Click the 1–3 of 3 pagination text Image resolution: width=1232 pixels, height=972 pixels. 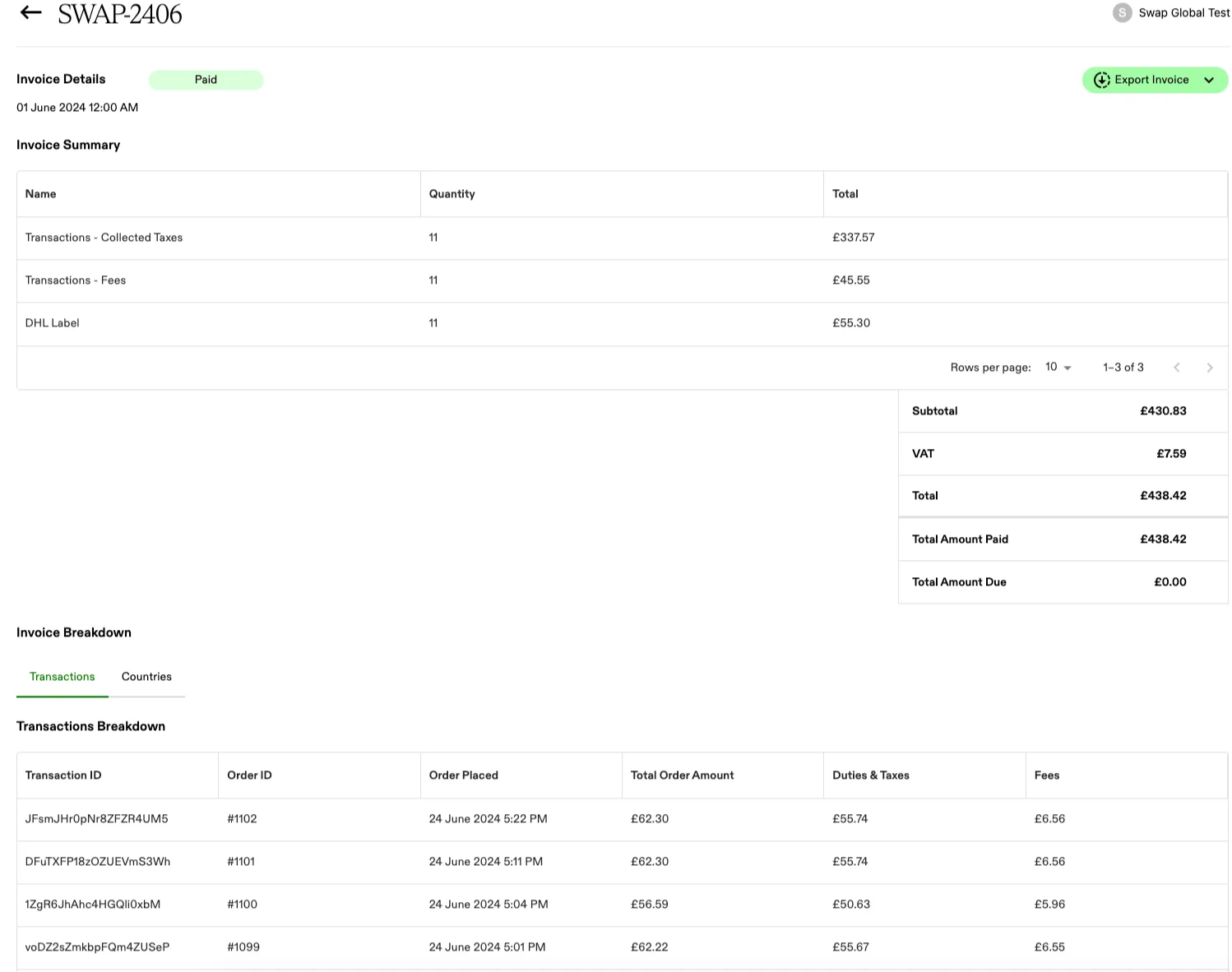coord(1123,368)
